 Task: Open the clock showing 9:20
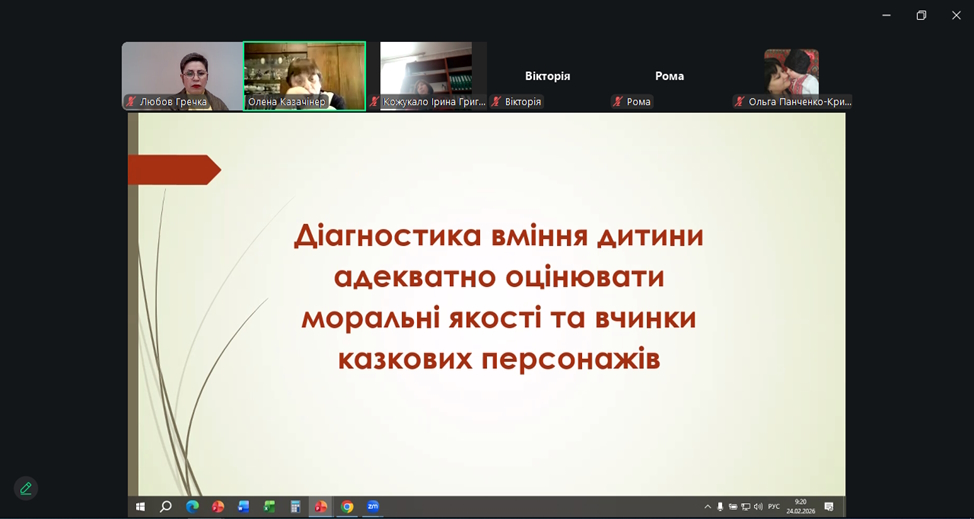click(x=800, y=507)
